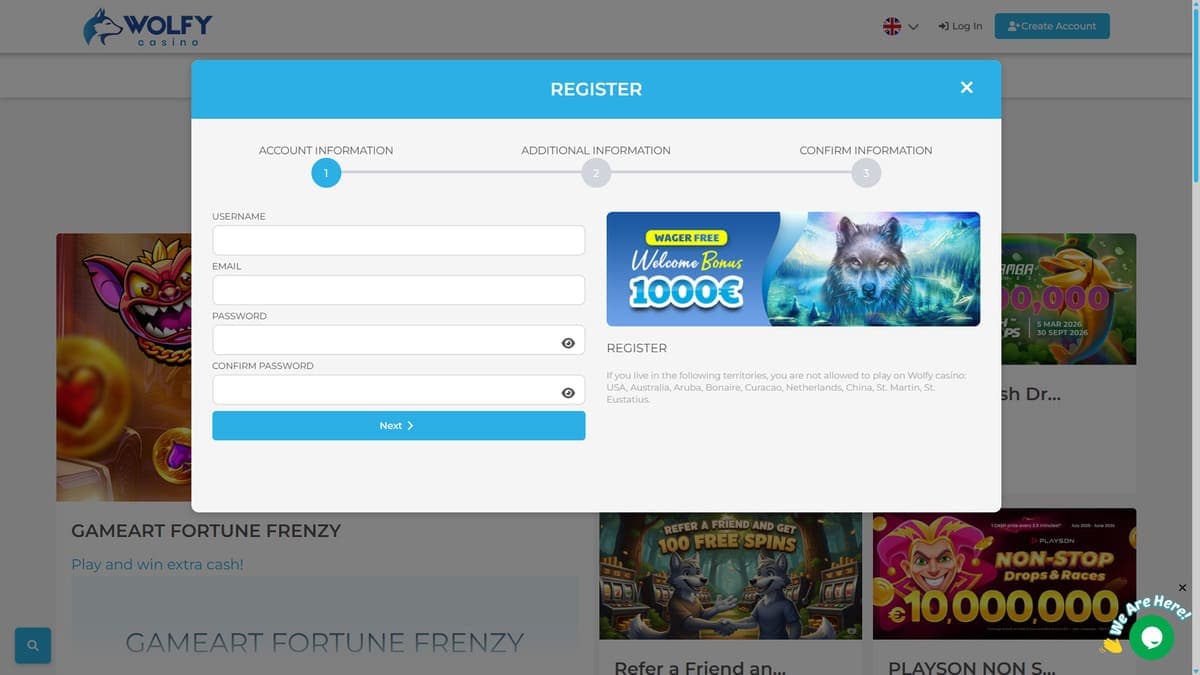Click the Create Account button
Screen dimensions: 1200x675
click(x=1052, y=26)
